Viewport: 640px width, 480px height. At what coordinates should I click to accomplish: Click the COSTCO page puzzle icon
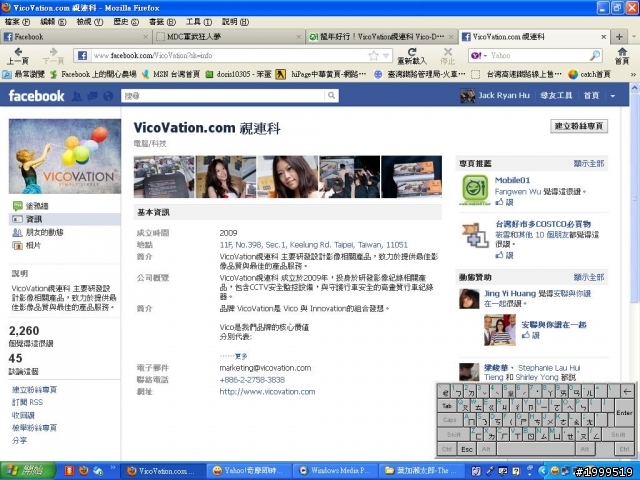click(x=475, y=235)
